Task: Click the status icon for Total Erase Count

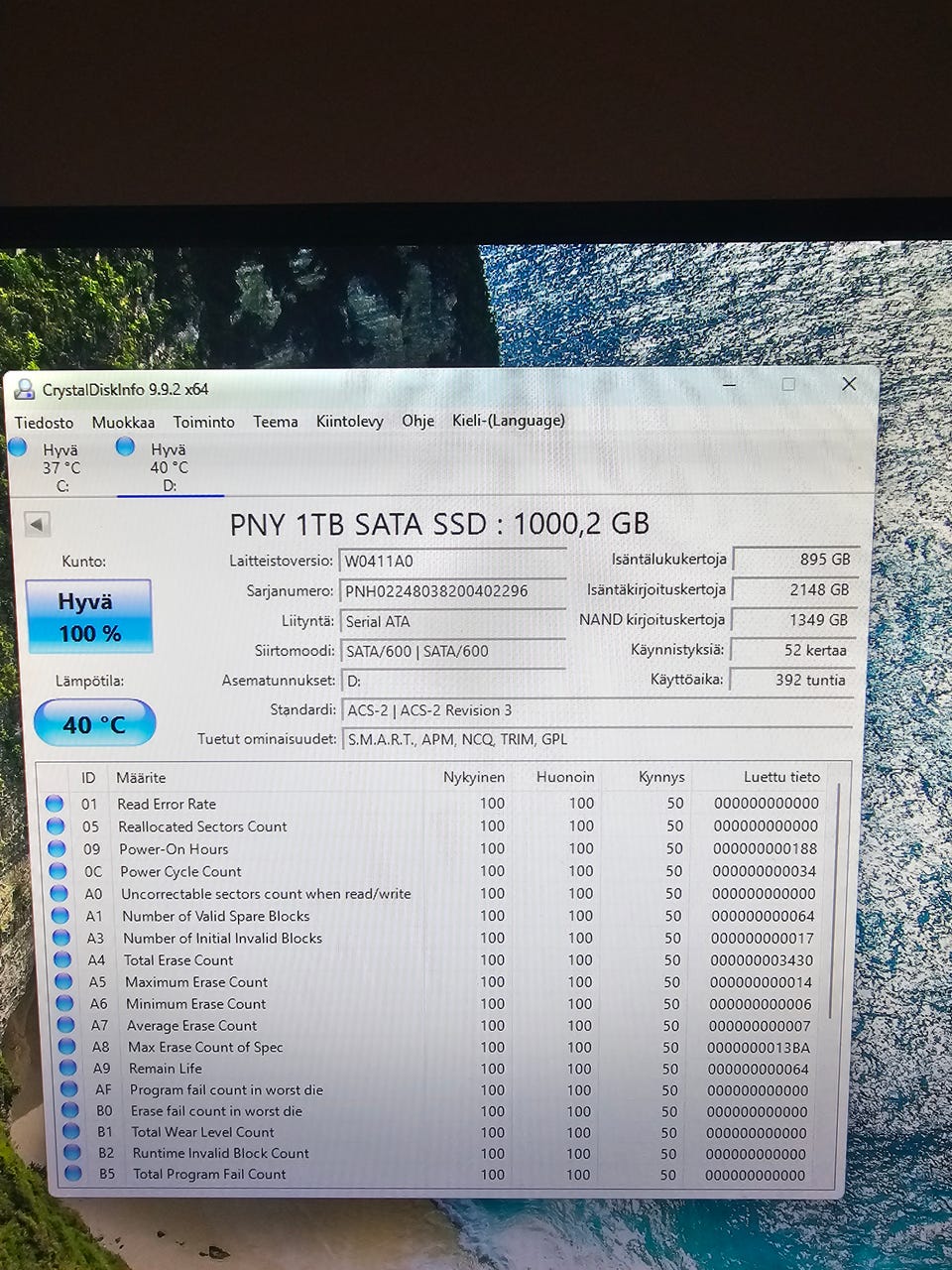Action: tap(62, 960)
